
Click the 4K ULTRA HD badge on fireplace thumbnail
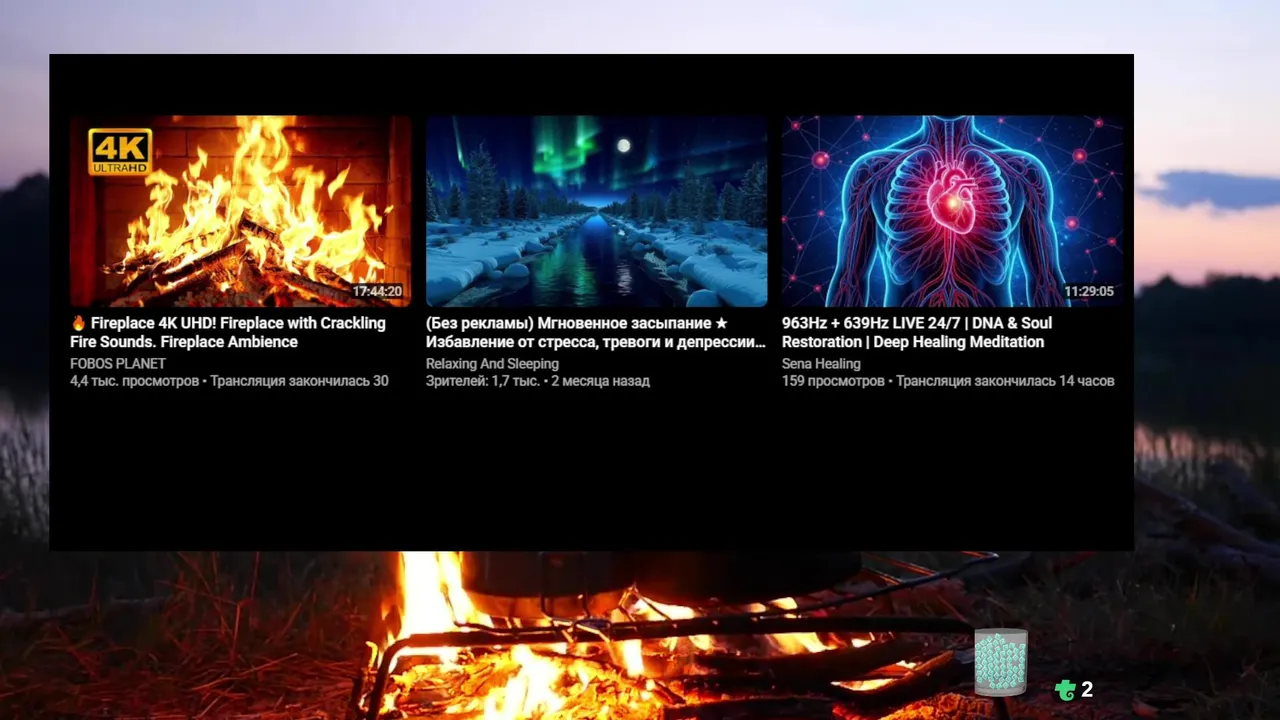click(120, 151)
